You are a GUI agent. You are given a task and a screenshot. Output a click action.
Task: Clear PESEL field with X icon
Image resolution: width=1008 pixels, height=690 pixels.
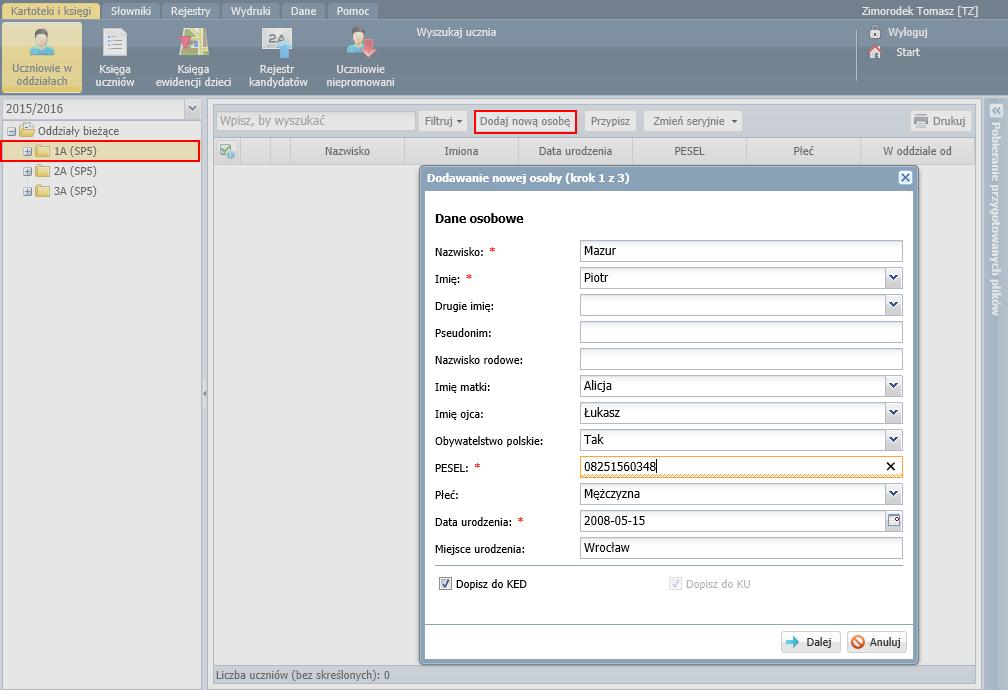coord(890,466)
